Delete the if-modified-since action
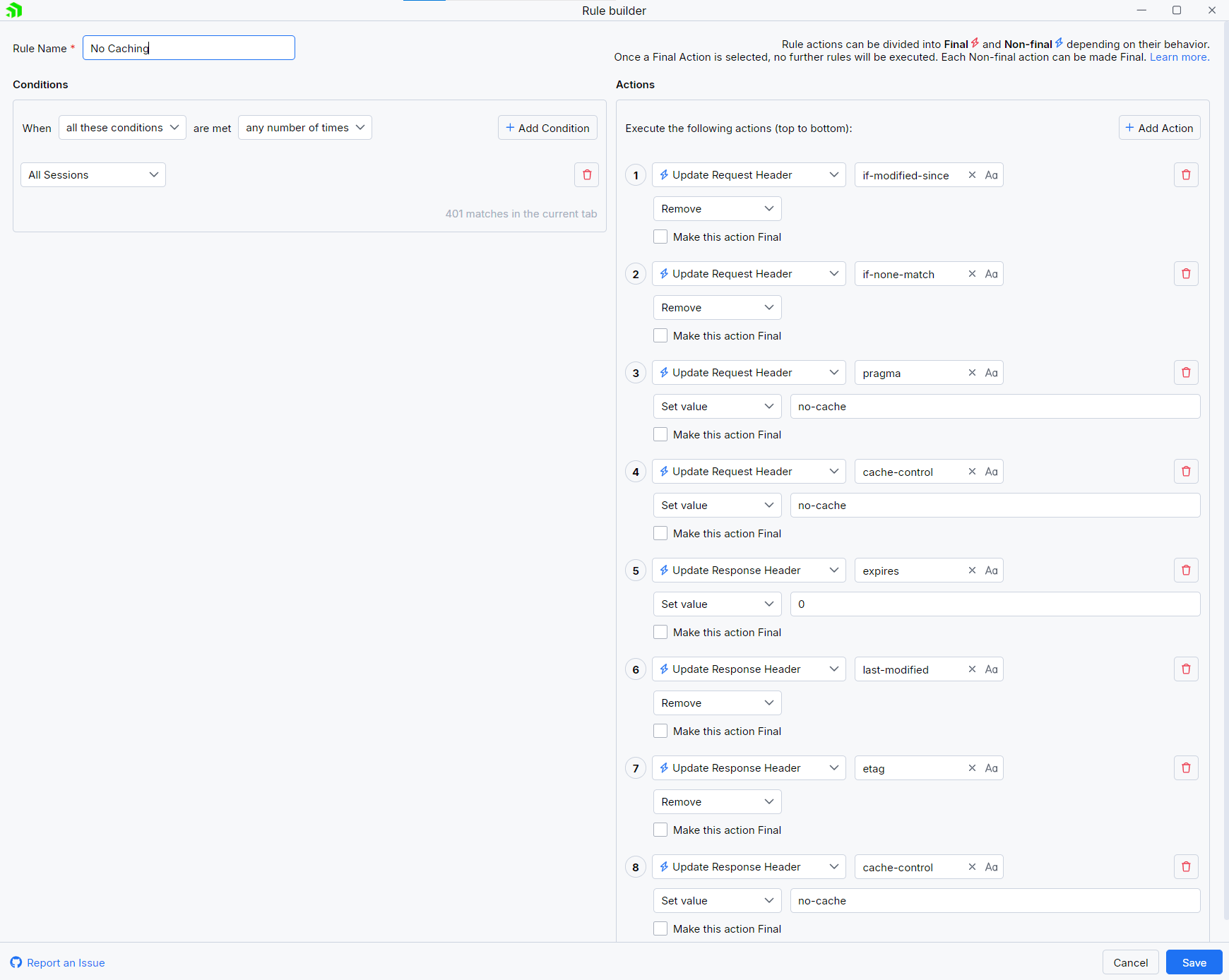 click(1186, 174)
